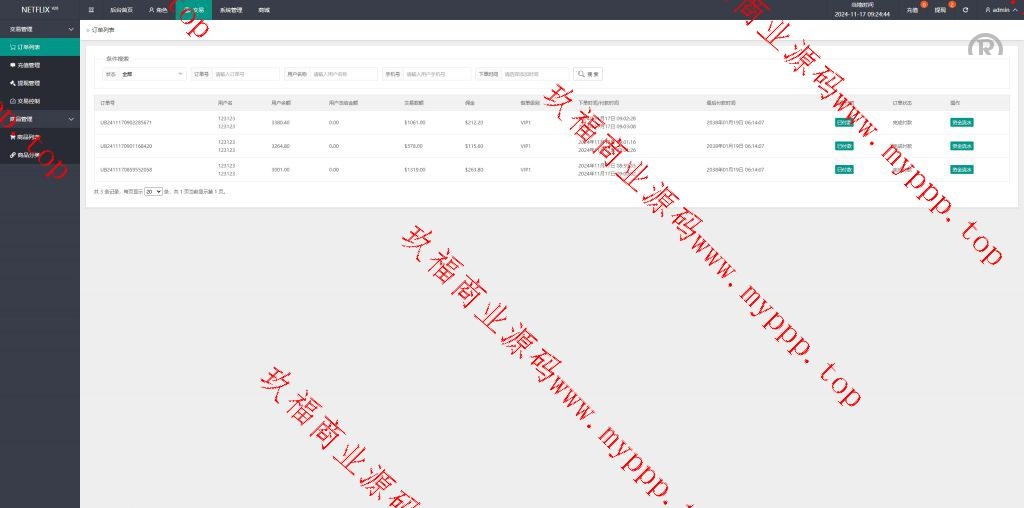Click the sidebar collapse icon in top bar
This screenshot has height=508, width=1024.
tap(91, 10)
